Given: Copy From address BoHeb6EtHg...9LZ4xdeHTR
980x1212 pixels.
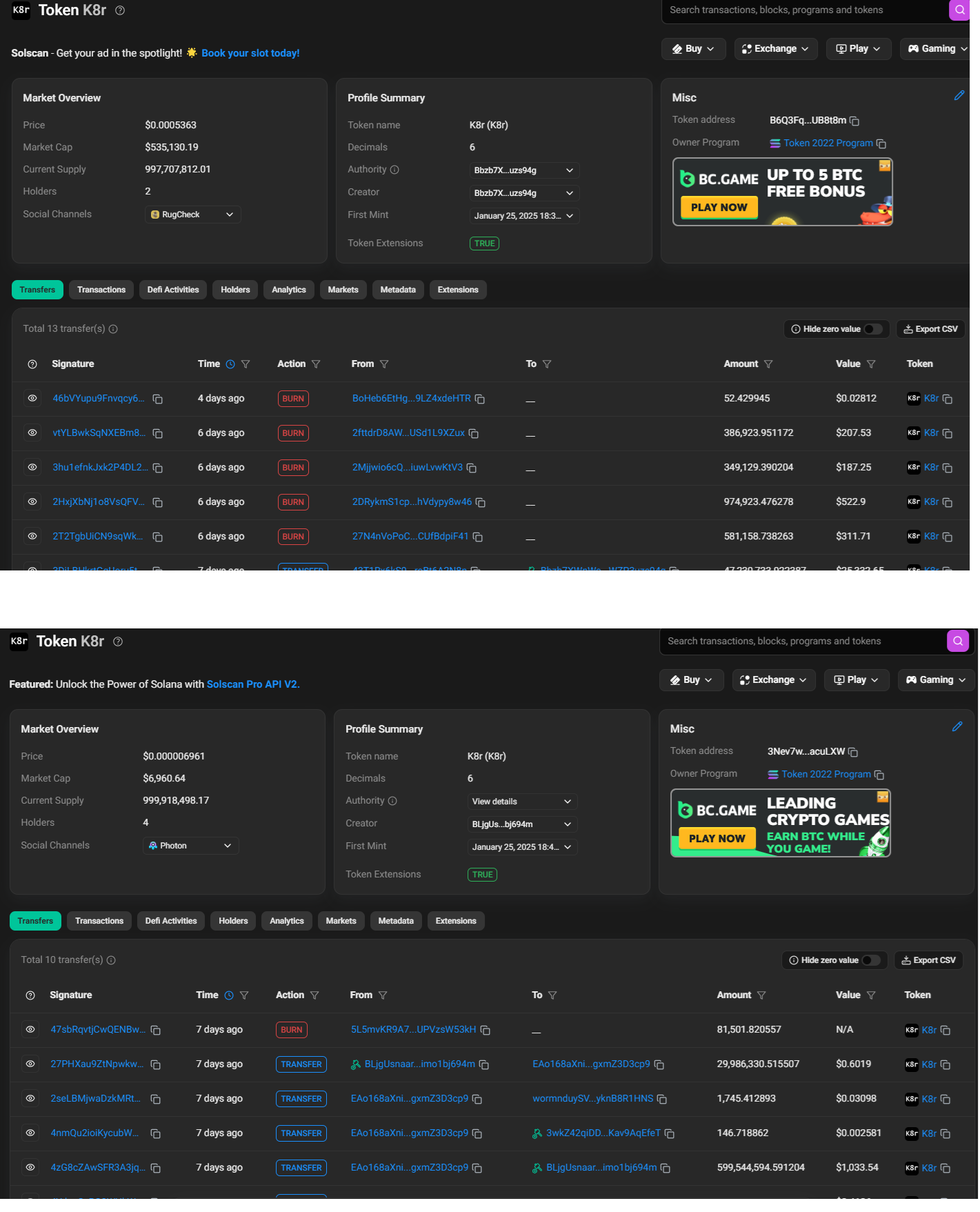Looking at the screenshot, I should [480, 399].
